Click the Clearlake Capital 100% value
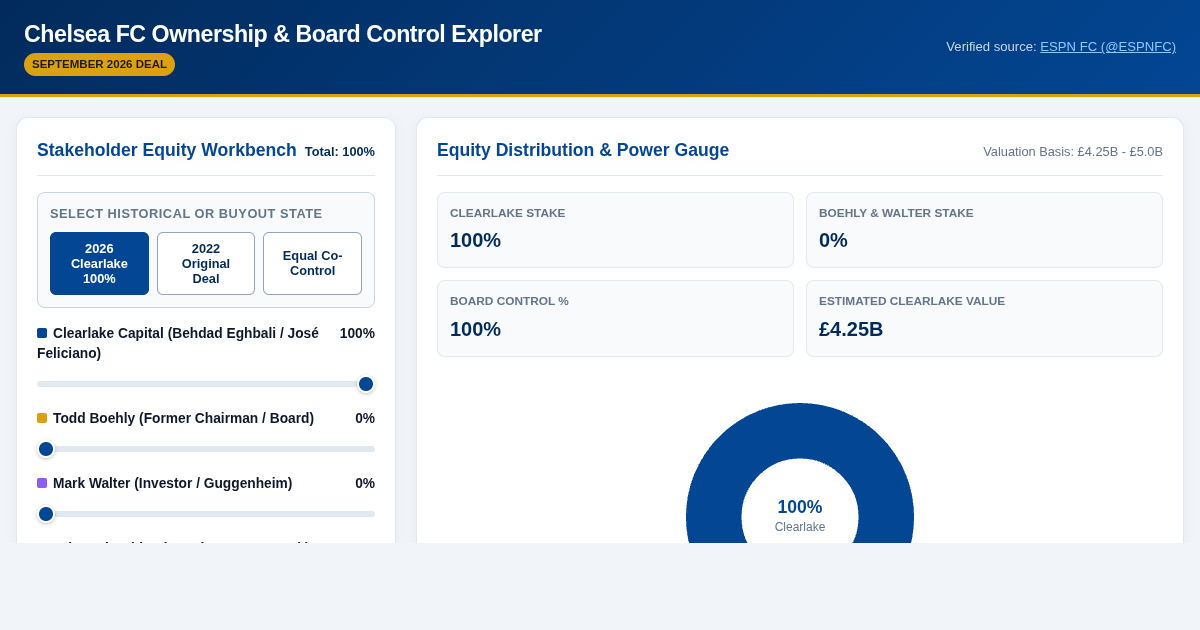 (357, 333)
